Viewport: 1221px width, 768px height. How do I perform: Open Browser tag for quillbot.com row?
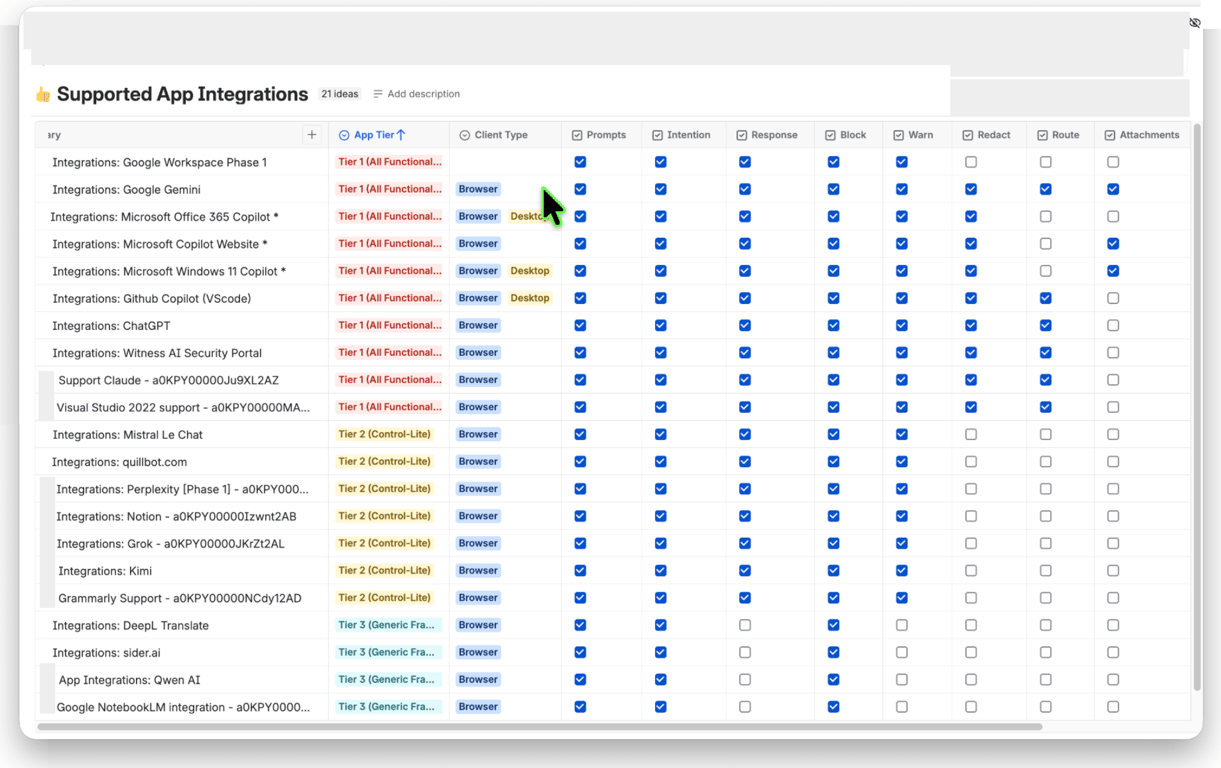coord(478,461)
